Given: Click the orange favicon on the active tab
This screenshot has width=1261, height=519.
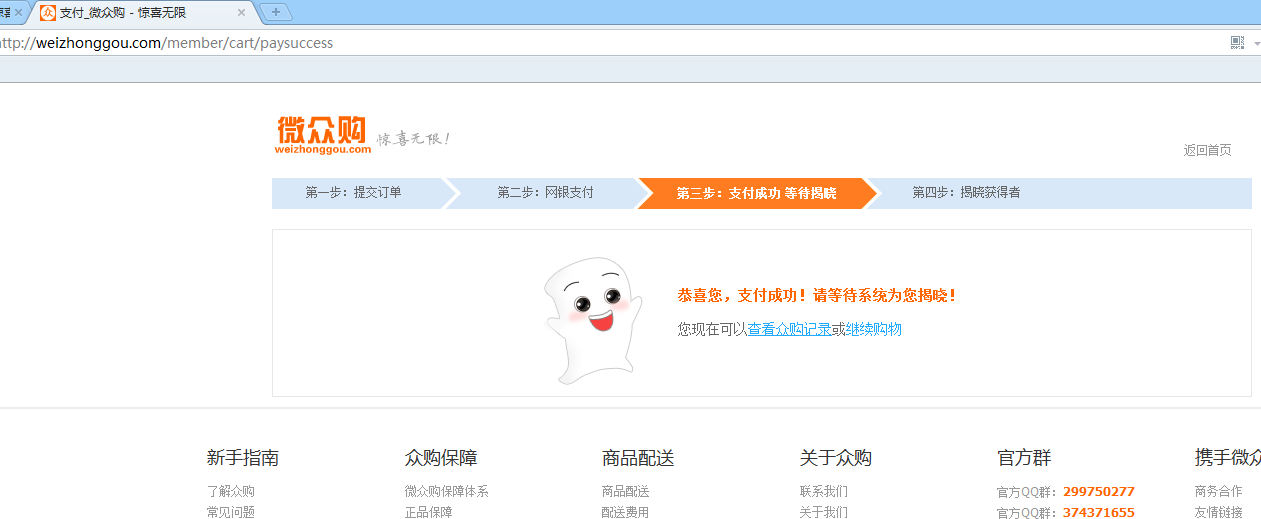Looking at the screenshot, I should coord(48,13).
